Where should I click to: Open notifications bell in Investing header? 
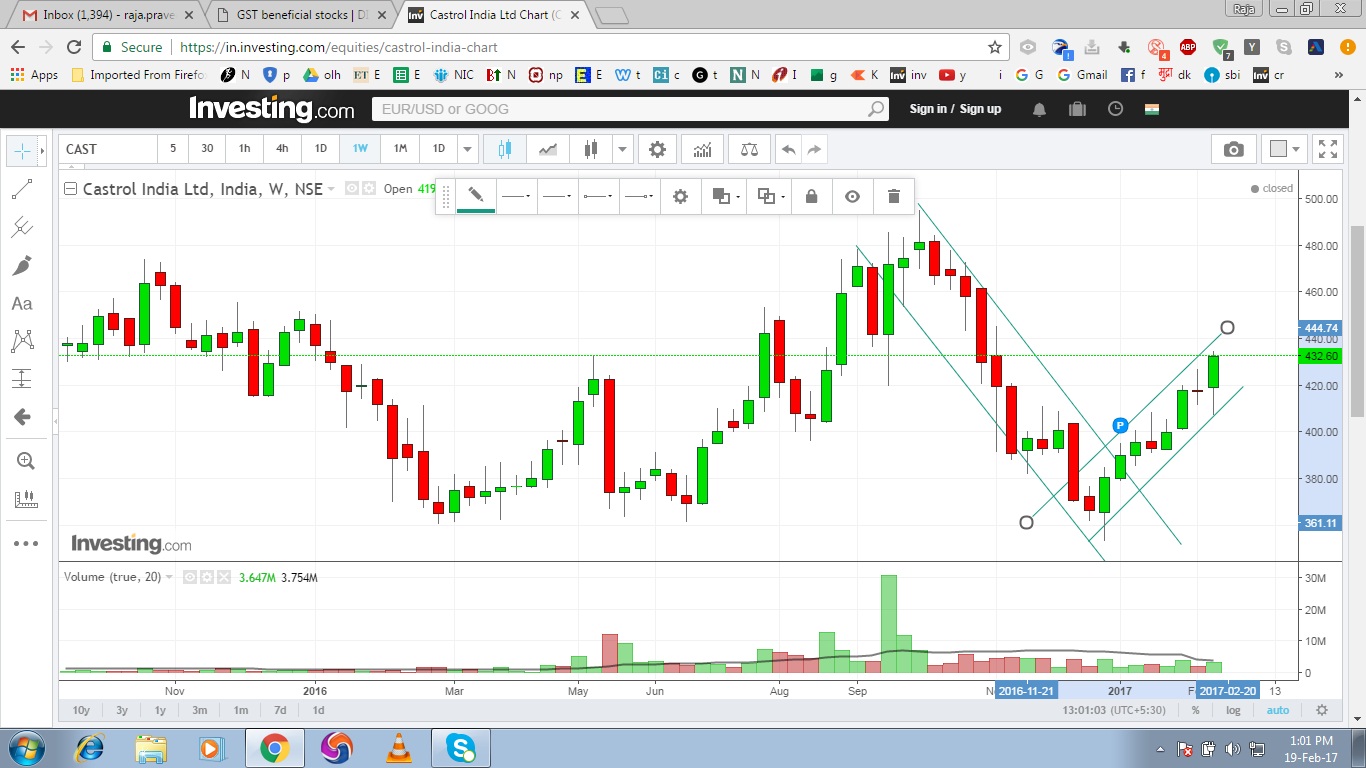[x=1040, y=109]
